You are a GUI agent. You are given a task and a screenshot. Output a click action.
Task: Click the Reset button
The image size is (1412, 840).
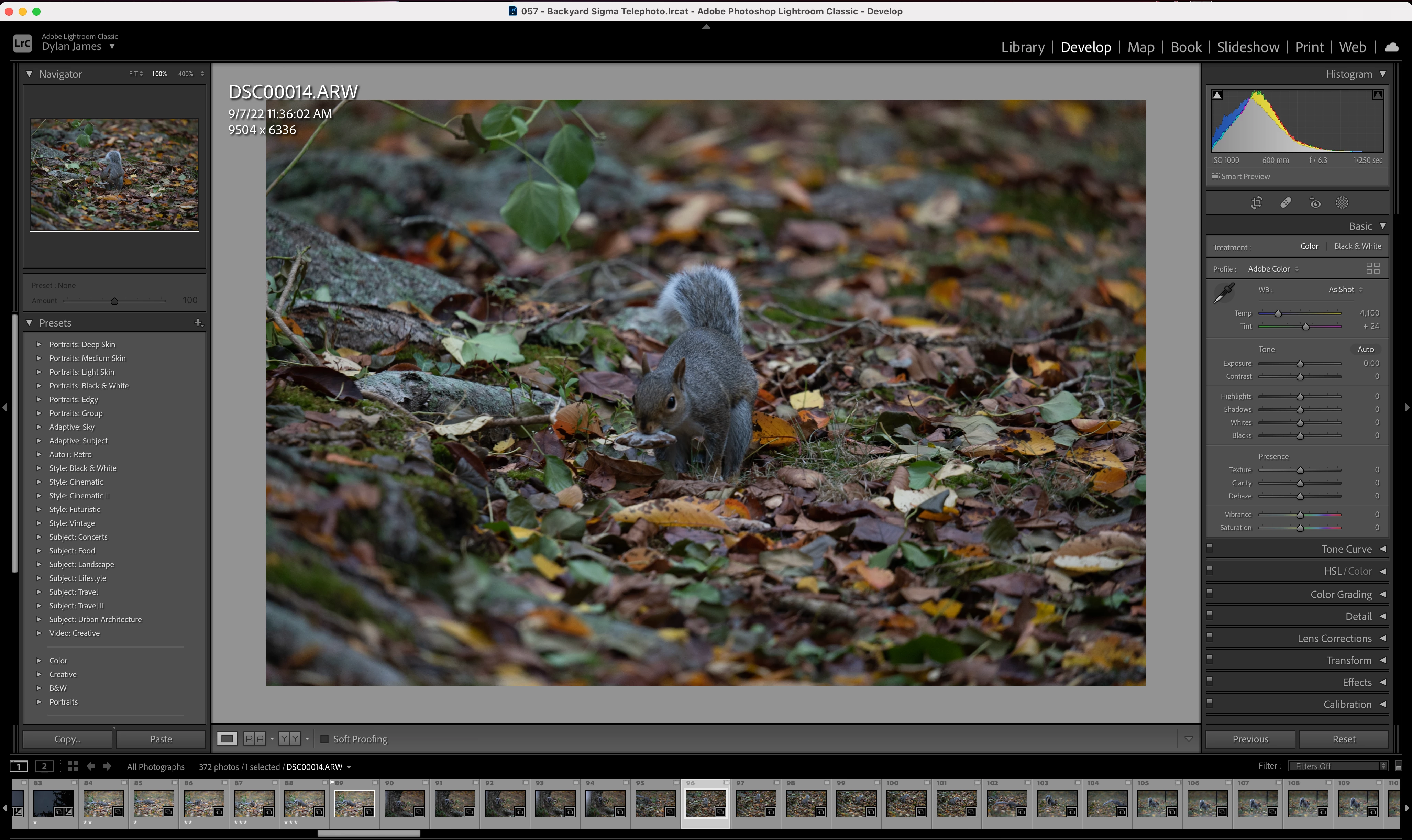[x=1344, y=739]
